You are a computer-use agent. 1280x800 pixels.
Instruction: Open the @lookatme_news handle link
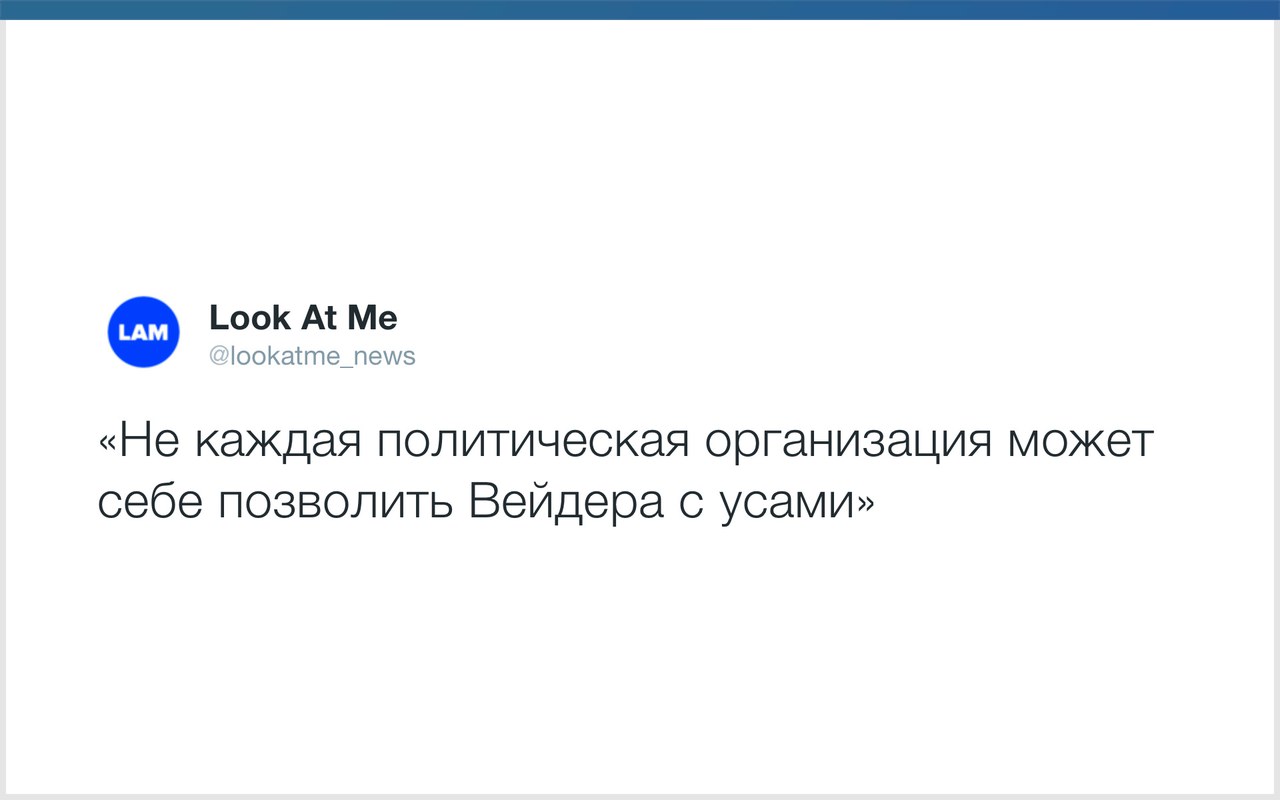coord(311,356)
